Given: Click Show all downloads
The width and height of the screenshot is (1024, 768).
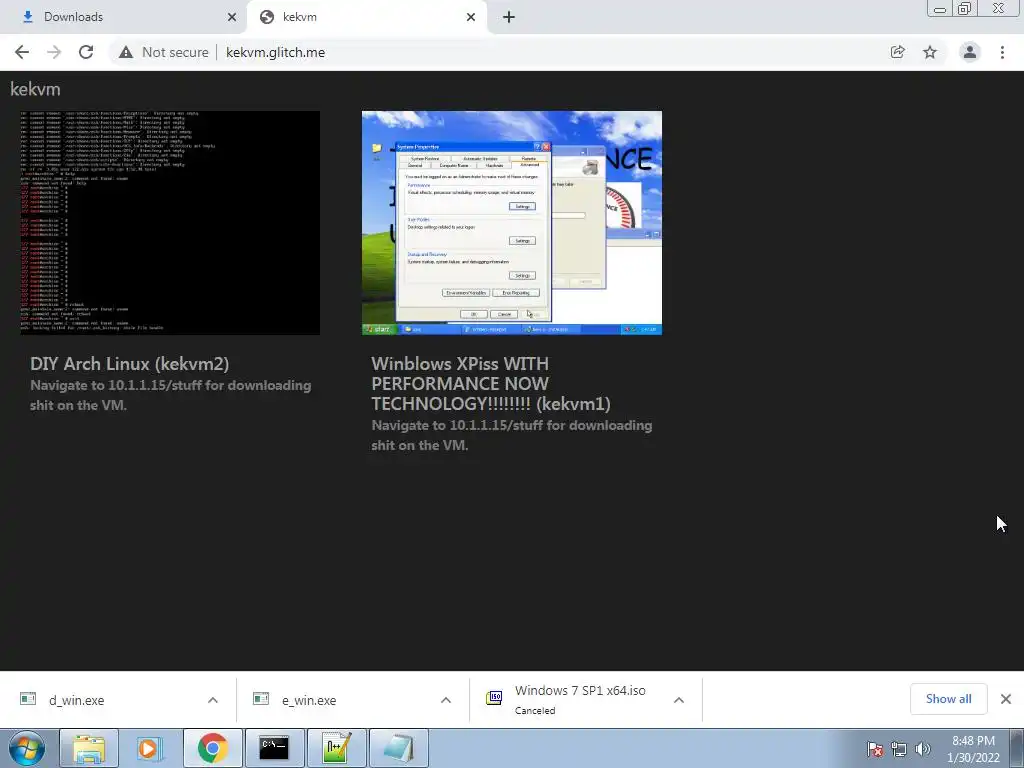Looking at the screenshot, I should 948,699.
